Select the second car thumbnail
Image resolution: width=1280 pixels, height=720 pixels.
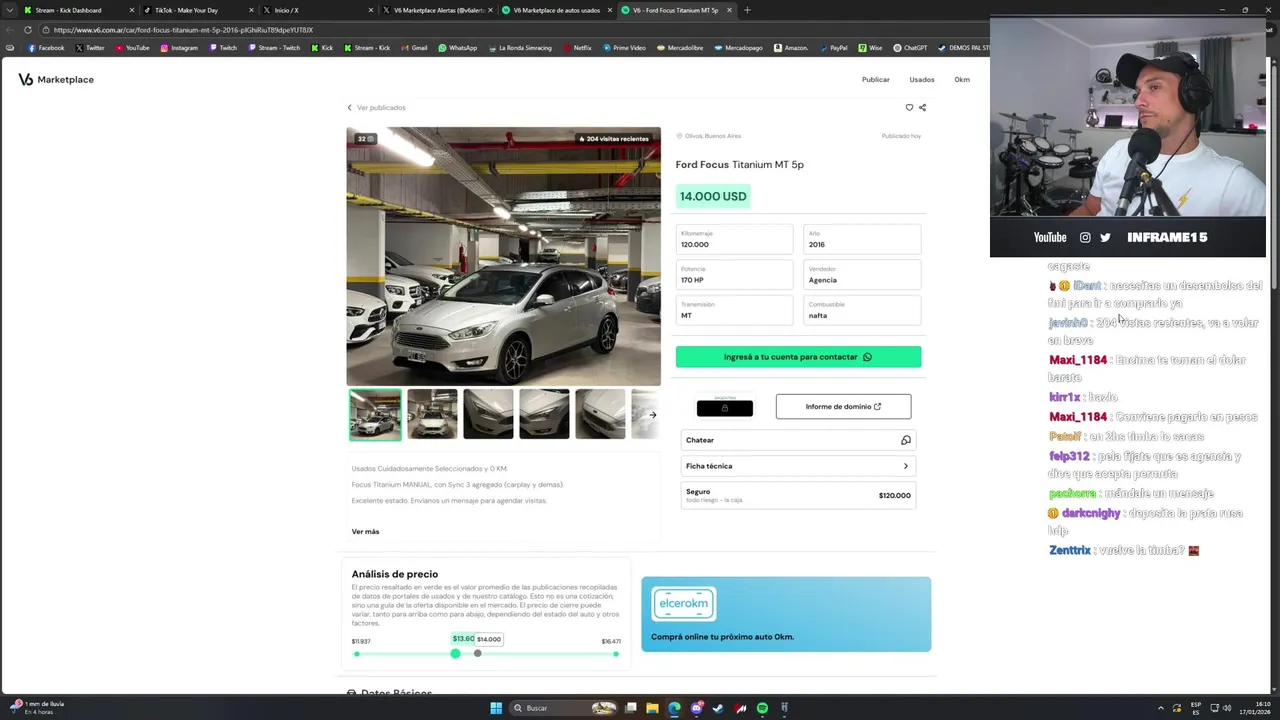[432, 414]
